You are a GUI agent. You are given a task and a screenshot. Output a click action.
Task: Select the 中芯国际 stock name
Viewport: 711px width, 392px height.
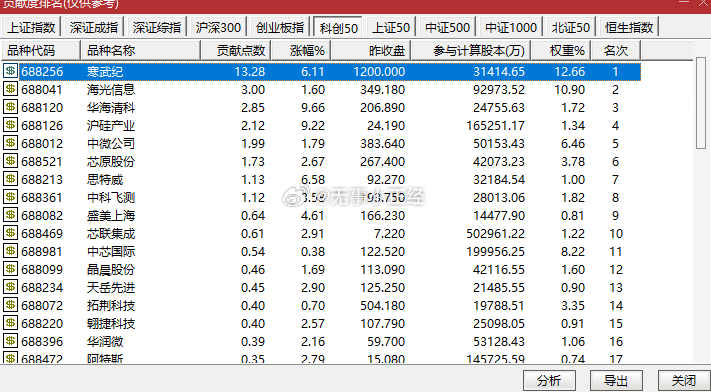pyautogui.click(x=111, y=251)
